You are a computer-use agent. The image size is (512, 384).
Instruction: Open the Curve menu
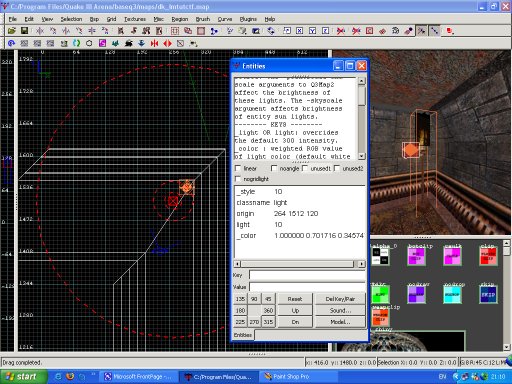click(x=225, y=19)
